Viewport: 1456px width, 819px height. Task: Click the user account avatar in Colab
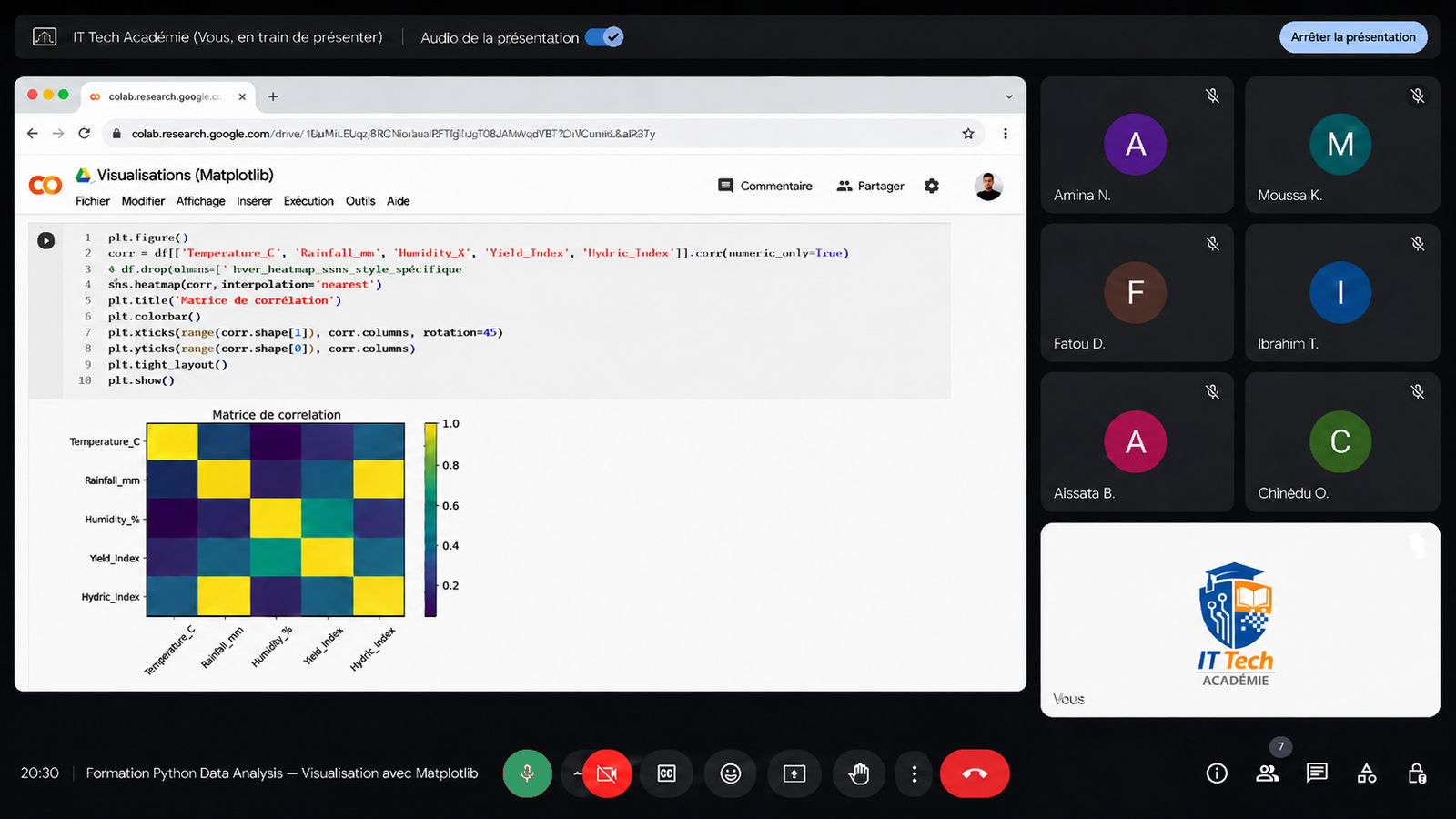click(x=988, y=186)
